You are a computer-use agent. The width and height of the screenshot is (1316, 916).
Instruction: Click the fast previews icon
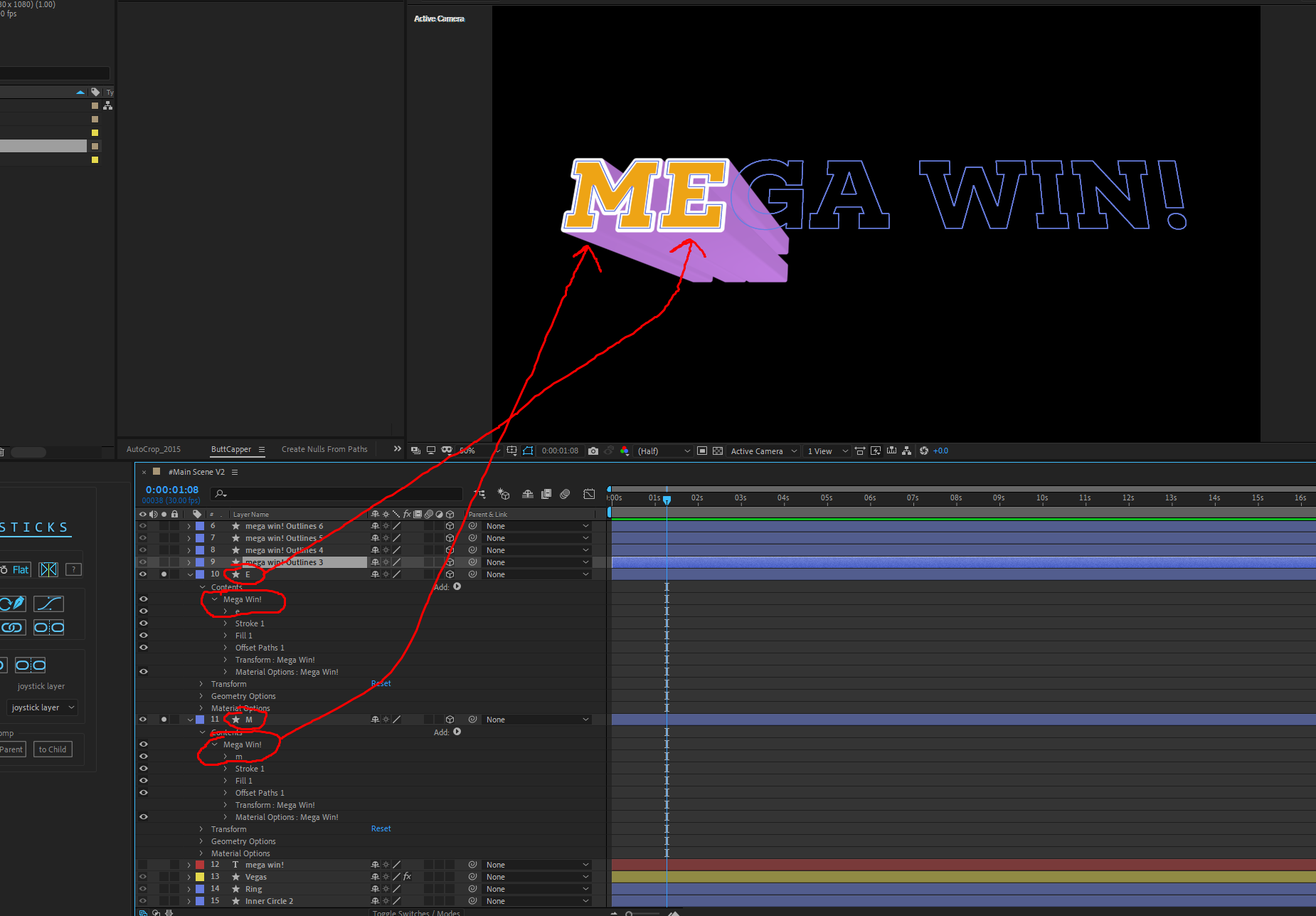tap(876, 451)
